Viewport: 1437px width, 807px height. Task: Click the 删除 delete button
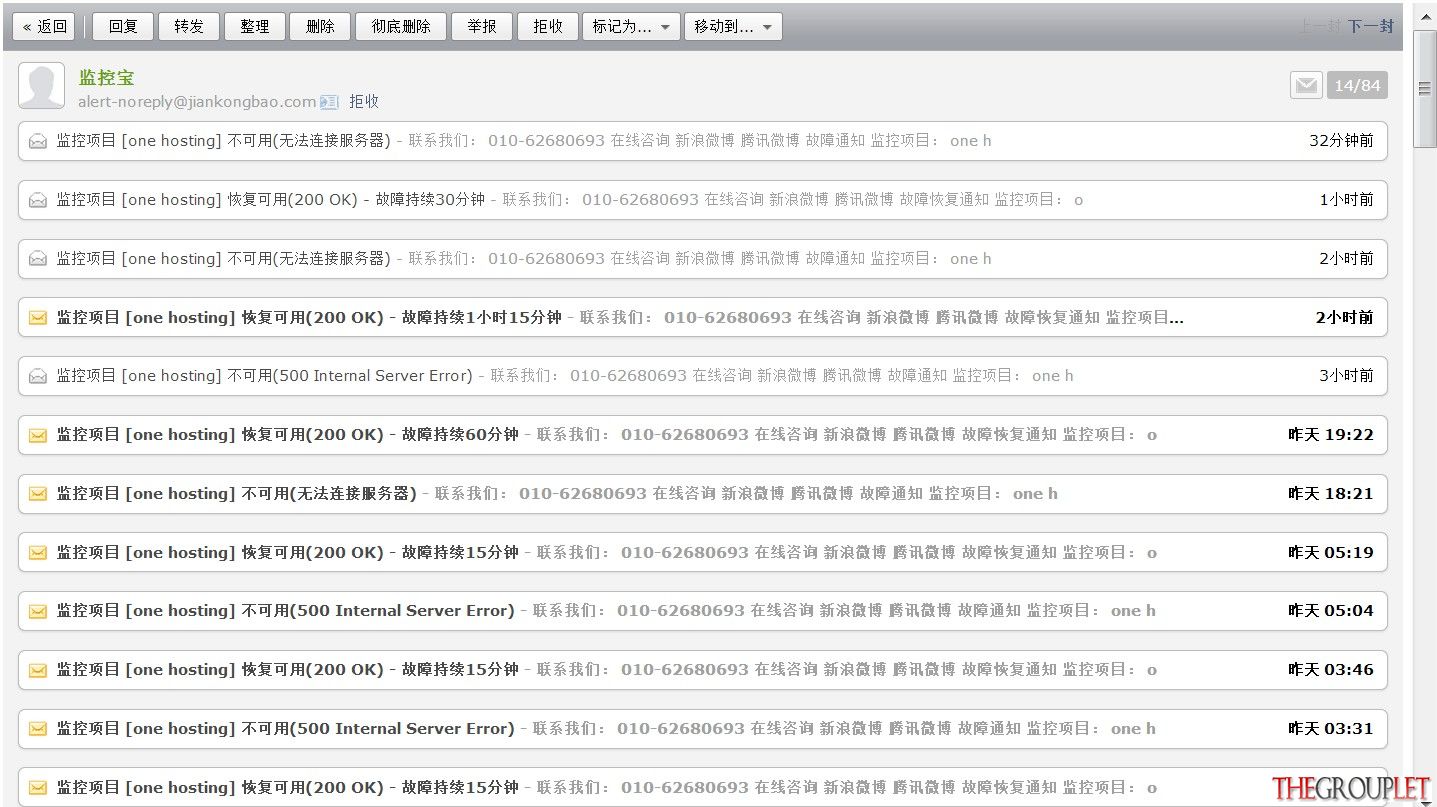tap(320, 27)
